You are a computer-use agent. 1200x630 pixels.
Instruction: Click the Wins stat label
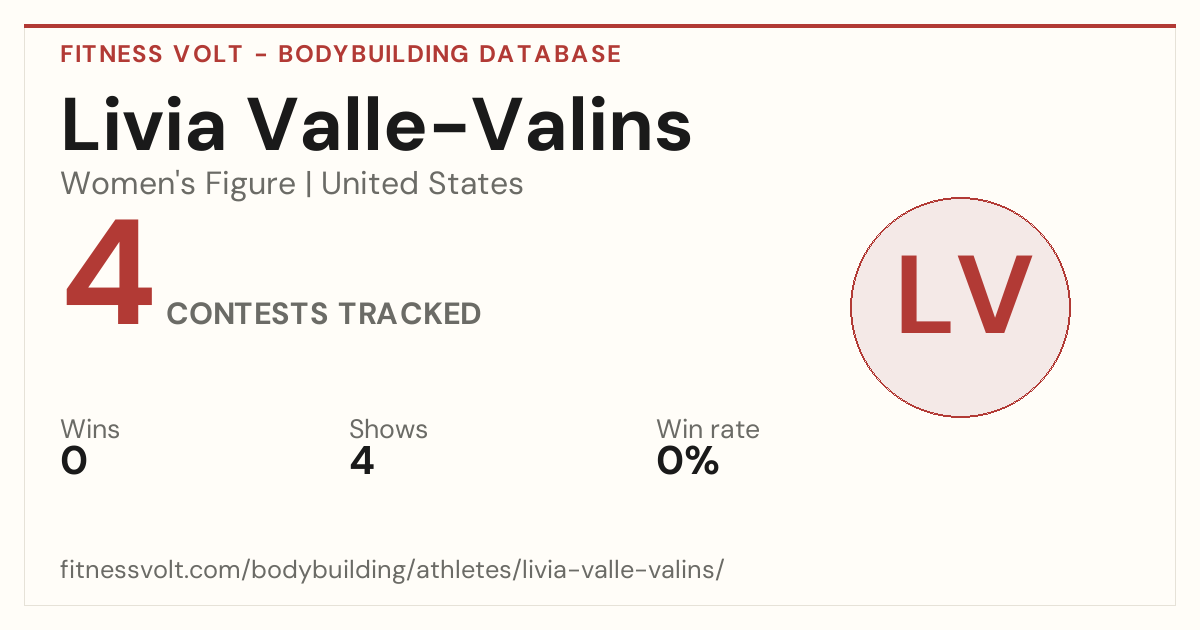click(x=90, y=429)
